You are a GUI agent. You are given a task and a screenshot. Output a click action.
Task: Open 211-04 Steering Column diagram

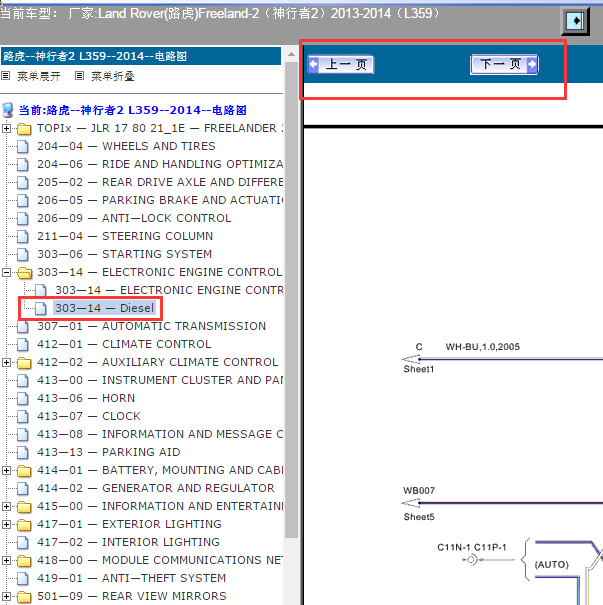tap(125, 236)
